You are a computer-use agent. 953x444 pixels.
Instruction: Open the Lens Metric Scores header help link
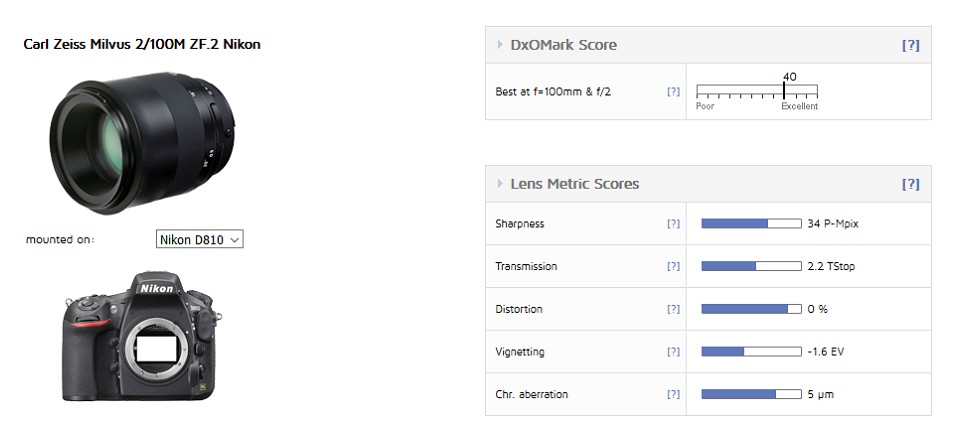coord(910,184)
